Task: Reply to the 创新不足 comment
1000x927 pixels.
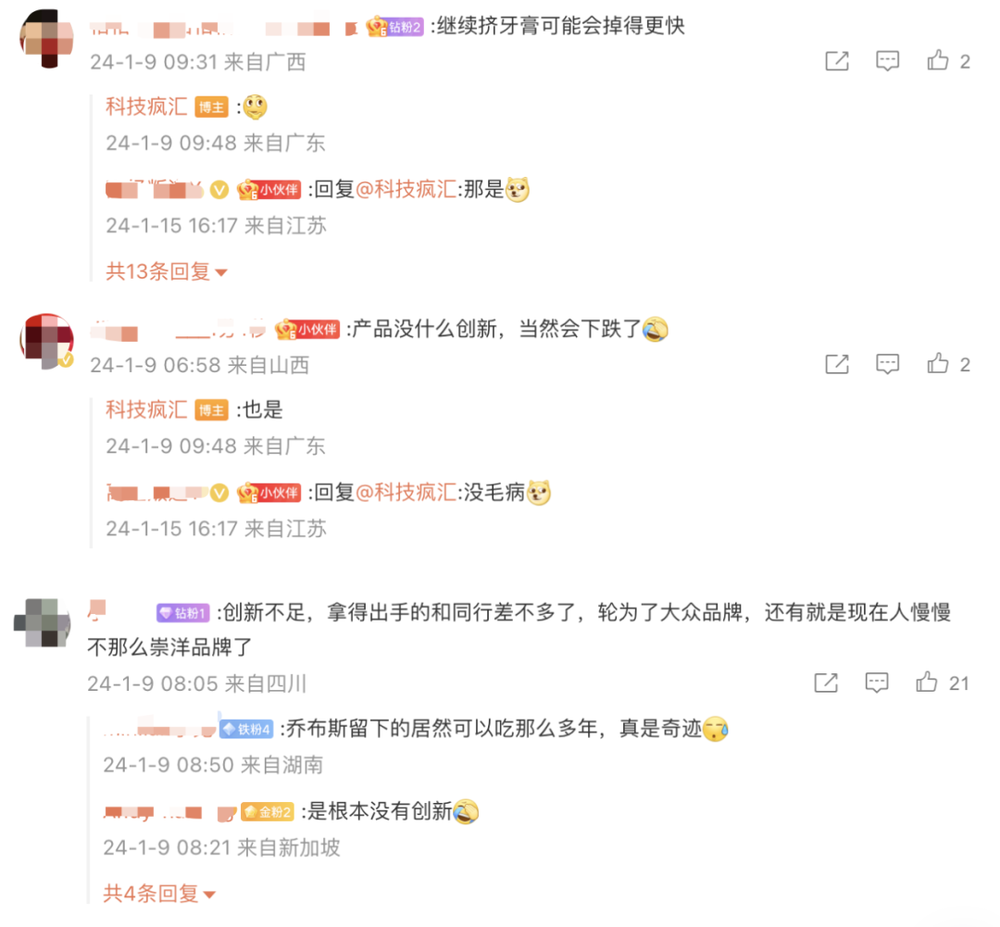Action: point(876,683)
